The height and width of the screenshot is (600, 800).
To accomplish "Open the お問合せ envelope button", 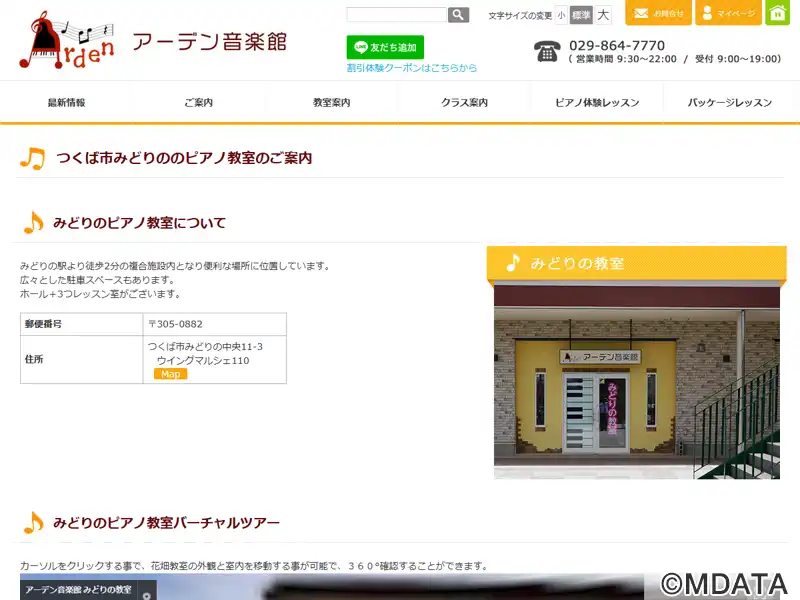I will point(658,13).
